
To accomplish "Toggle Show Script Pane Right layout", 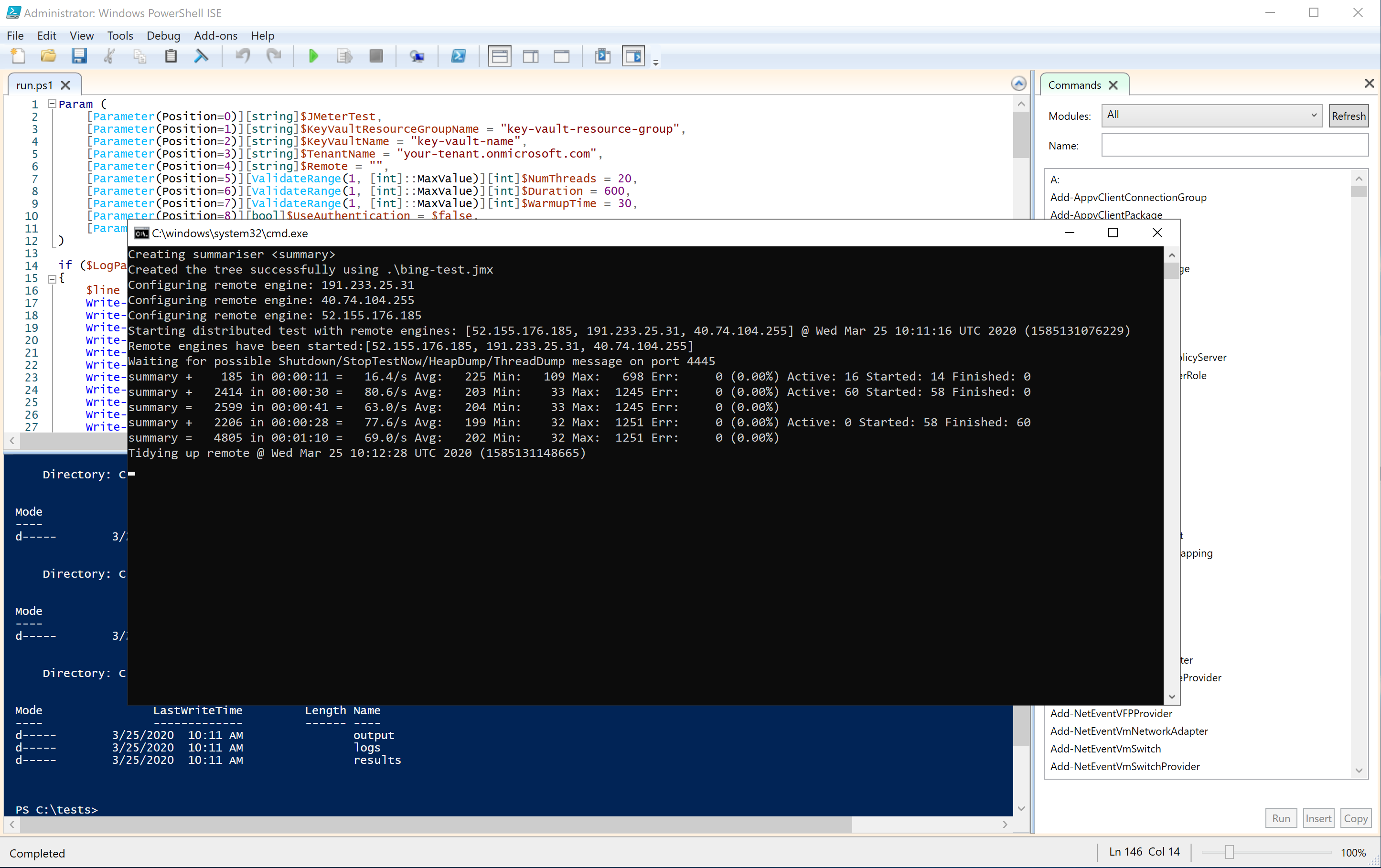I will (531, 56).
